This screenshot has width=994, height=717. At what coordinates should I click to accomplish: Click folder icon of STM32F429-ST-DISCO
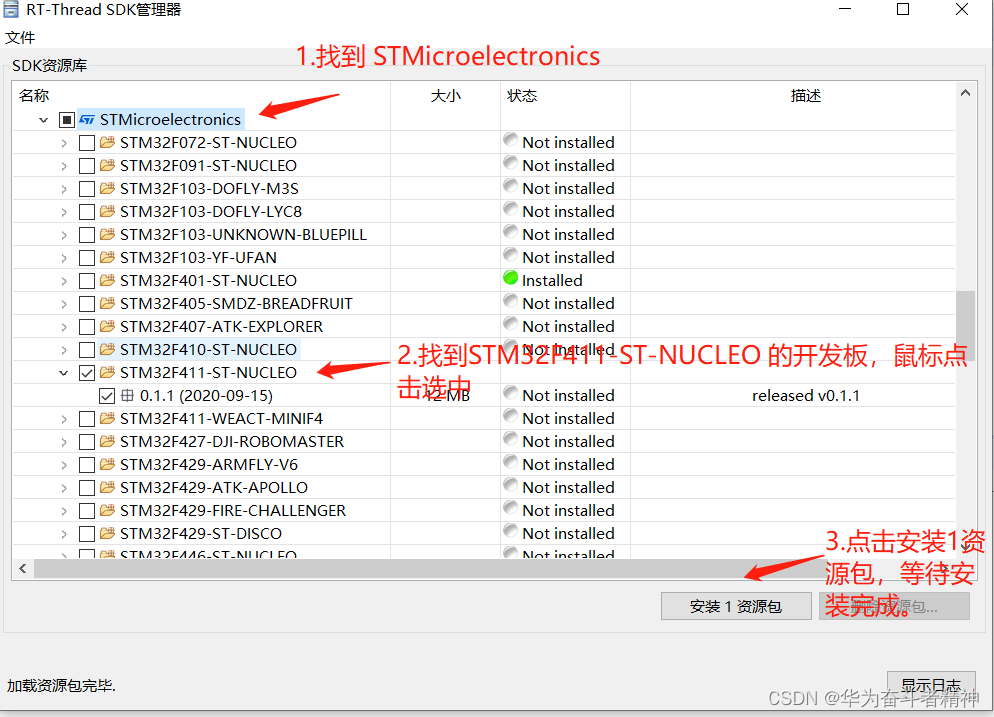107,533
